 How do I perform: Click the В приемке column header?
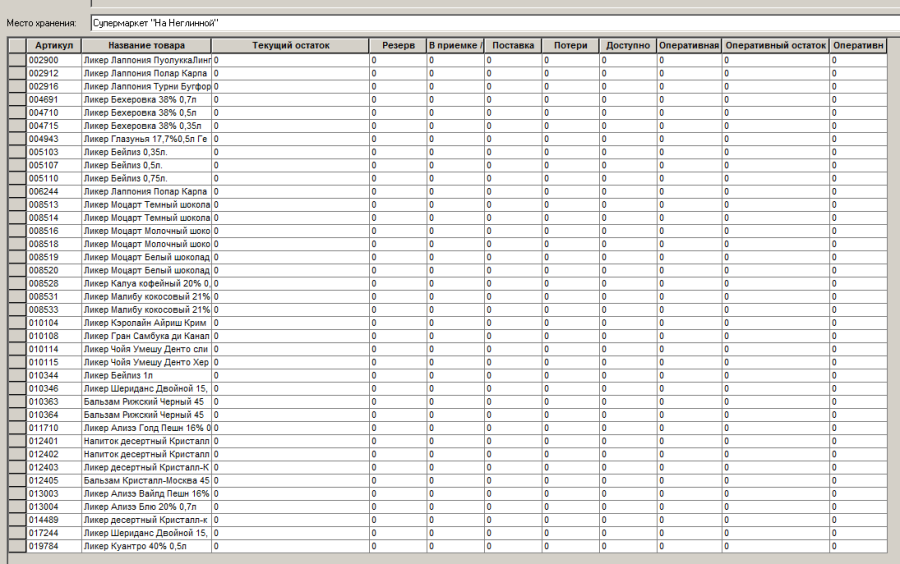[455, 45]
